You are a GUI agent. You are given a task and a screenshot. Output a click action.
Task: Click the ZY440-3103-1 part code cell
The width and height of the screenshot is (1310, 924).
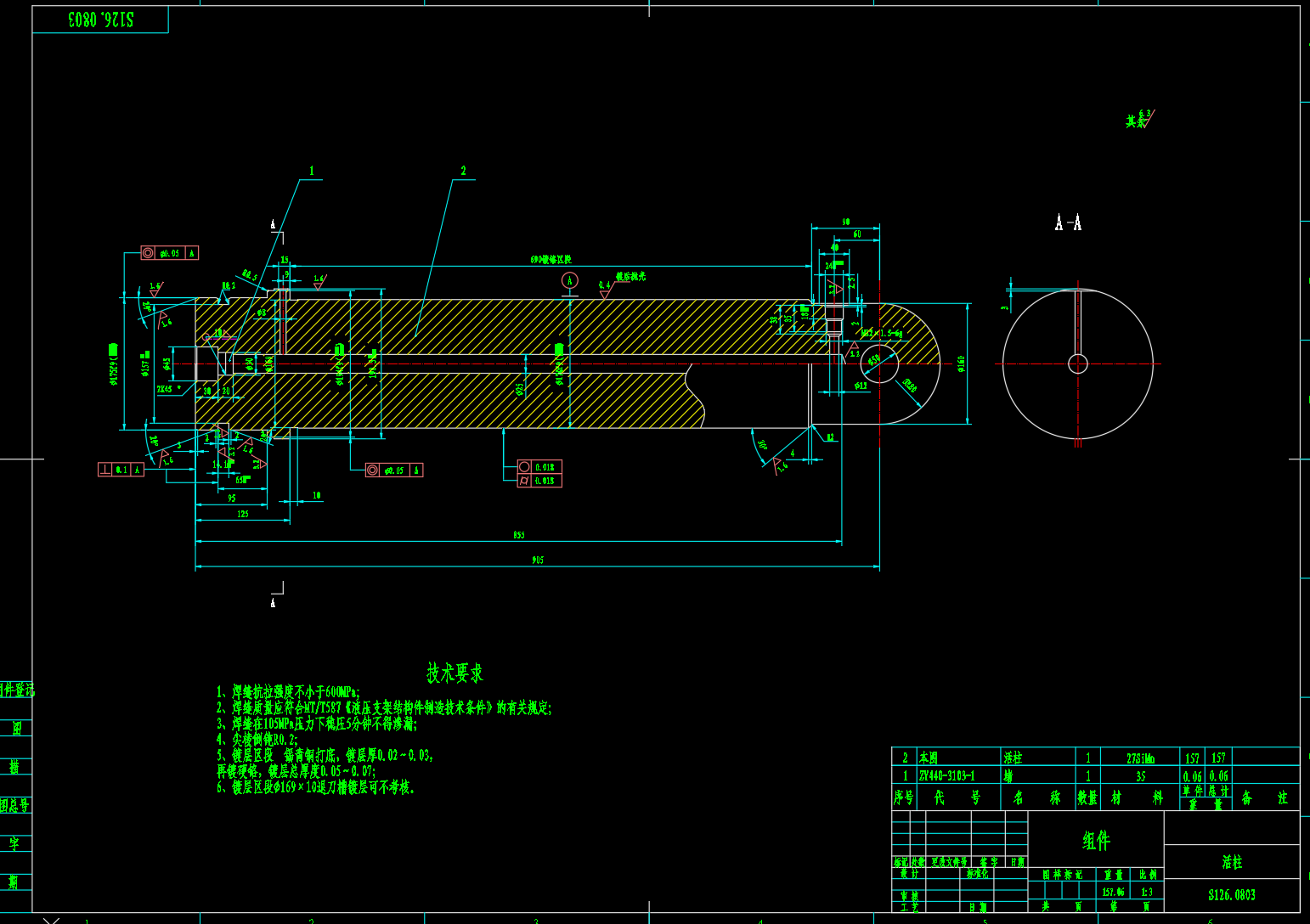pos(946,776)
